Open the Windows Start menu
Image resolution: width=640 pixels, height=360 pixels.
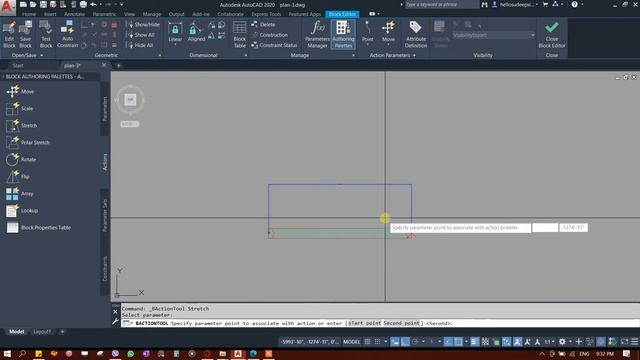[x=7, y=353]
